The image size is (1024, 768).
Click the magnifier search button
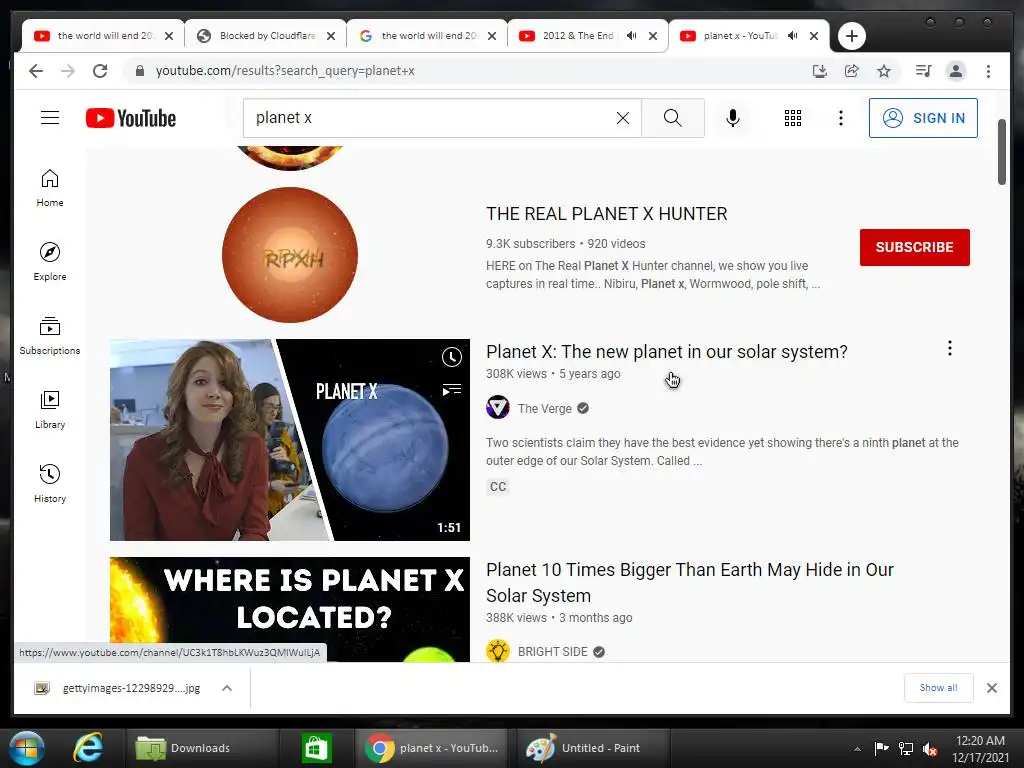point(673,118)
